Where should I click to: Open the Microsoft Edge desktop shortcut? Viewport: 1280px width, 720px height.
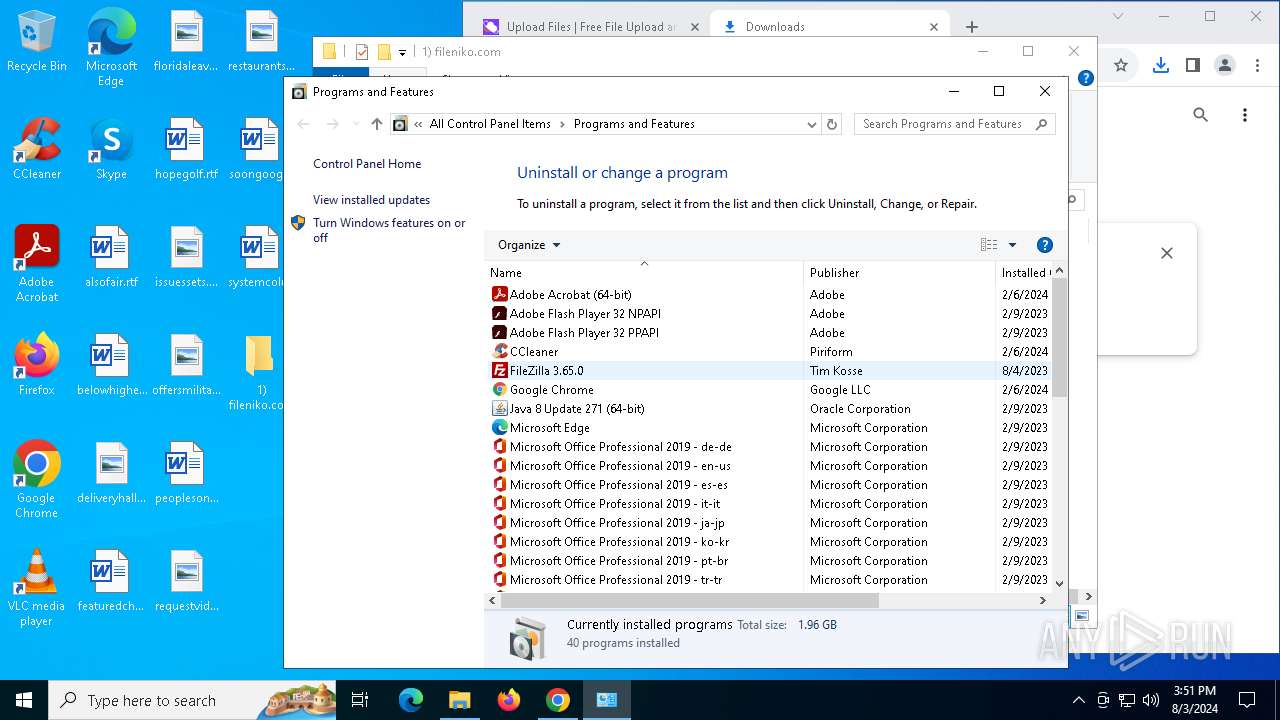[111, 48]
